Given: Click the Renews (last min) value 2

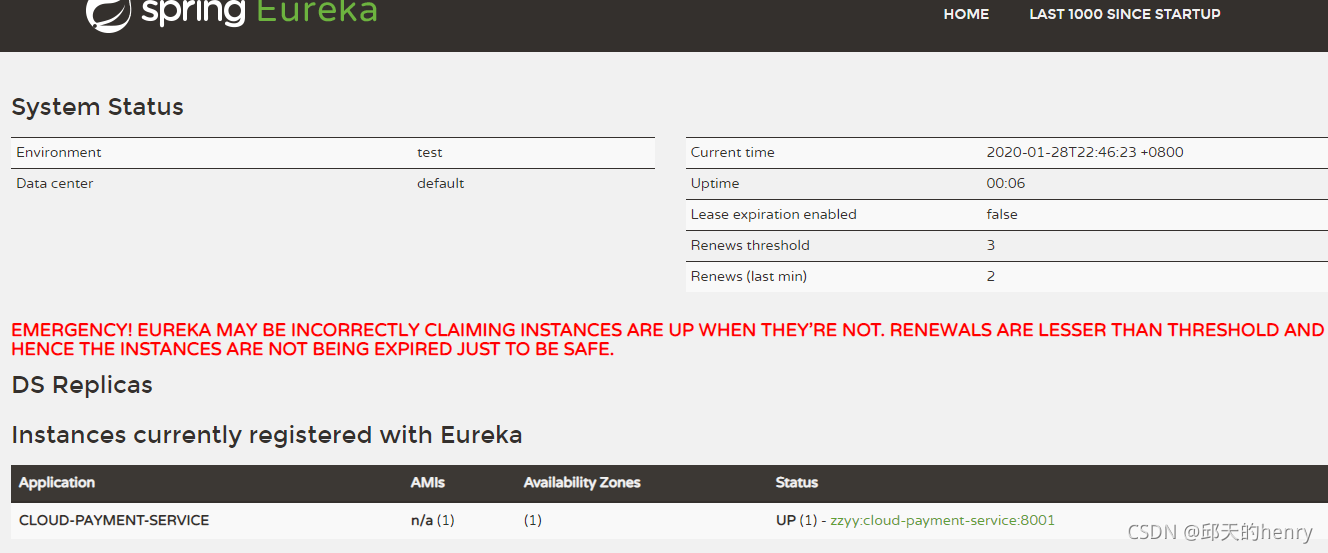Looking at the screenshot, I should pyautogui.click(x=991, y=276).
